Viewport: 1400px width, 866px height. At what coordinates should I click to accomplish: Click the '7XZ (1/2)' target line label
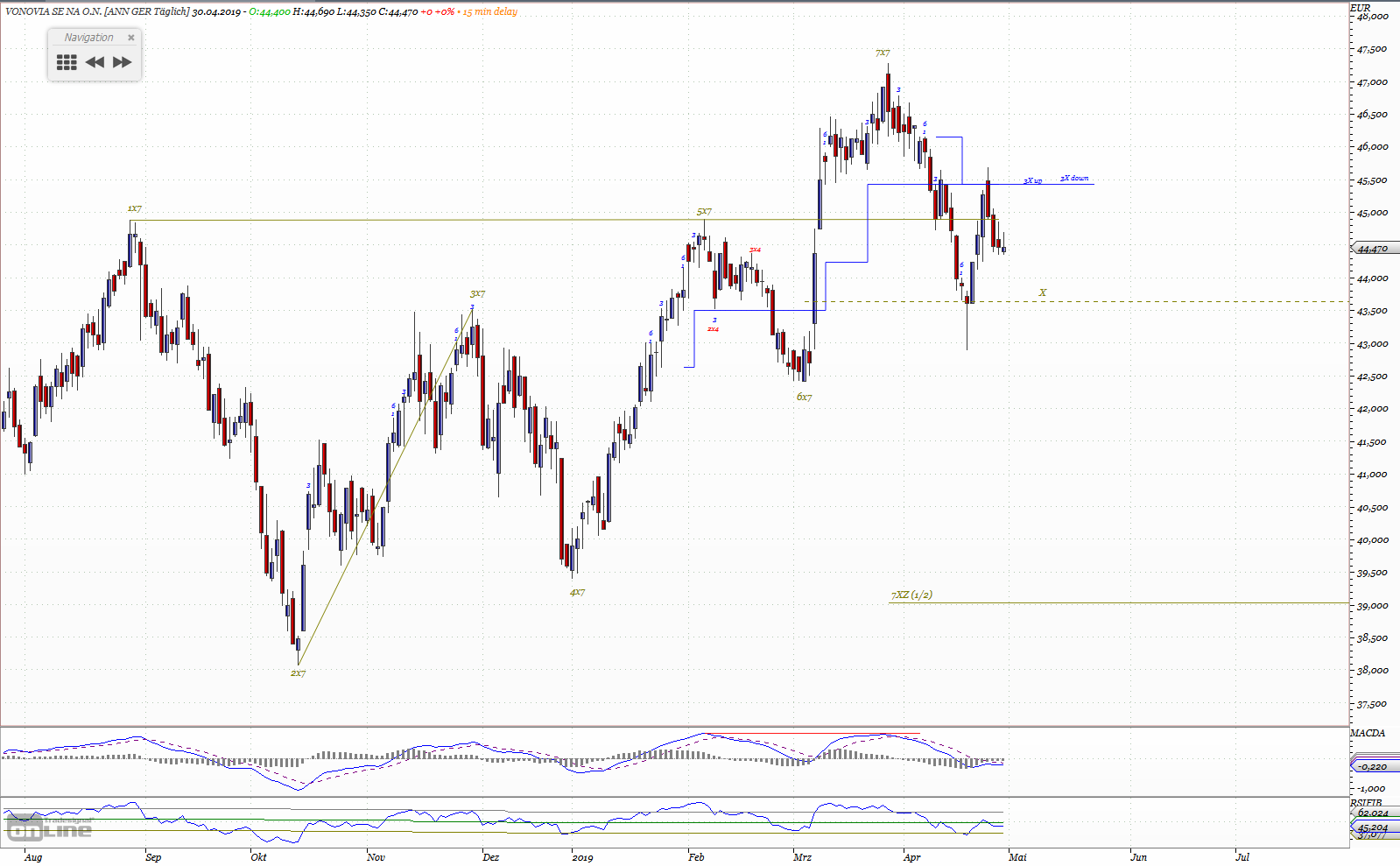point(911,595)
